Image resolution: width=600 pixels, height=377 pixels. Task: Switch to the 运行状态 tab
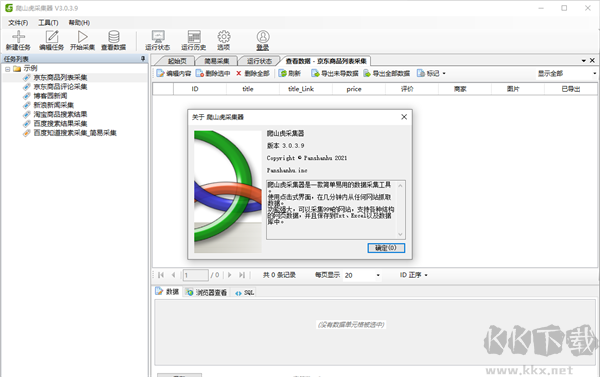(x=259, y=61)
